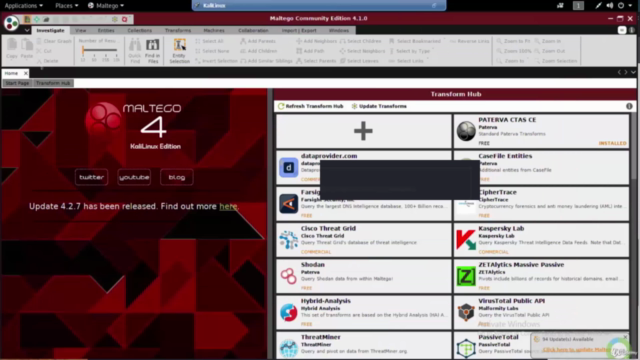This screenshot has height=360, width=640.
Task: Click Update Transforms
Action: [x=379, y=106]
